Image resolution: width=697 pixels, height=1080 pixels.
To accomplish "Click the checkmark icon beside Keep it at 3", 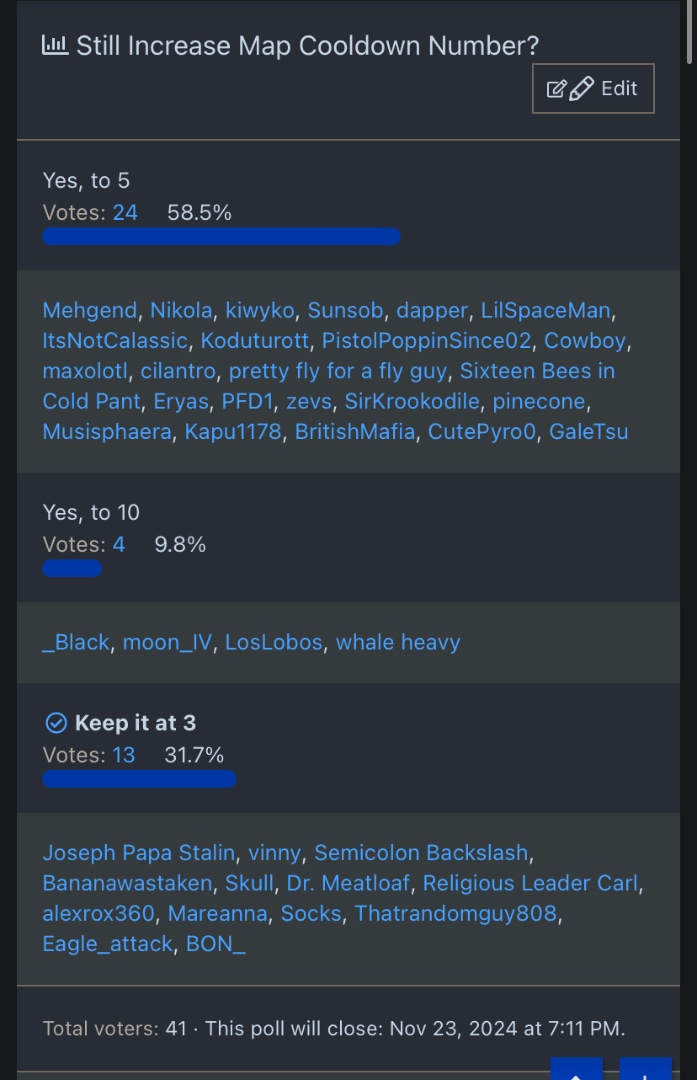I will (x=56, y=723).
